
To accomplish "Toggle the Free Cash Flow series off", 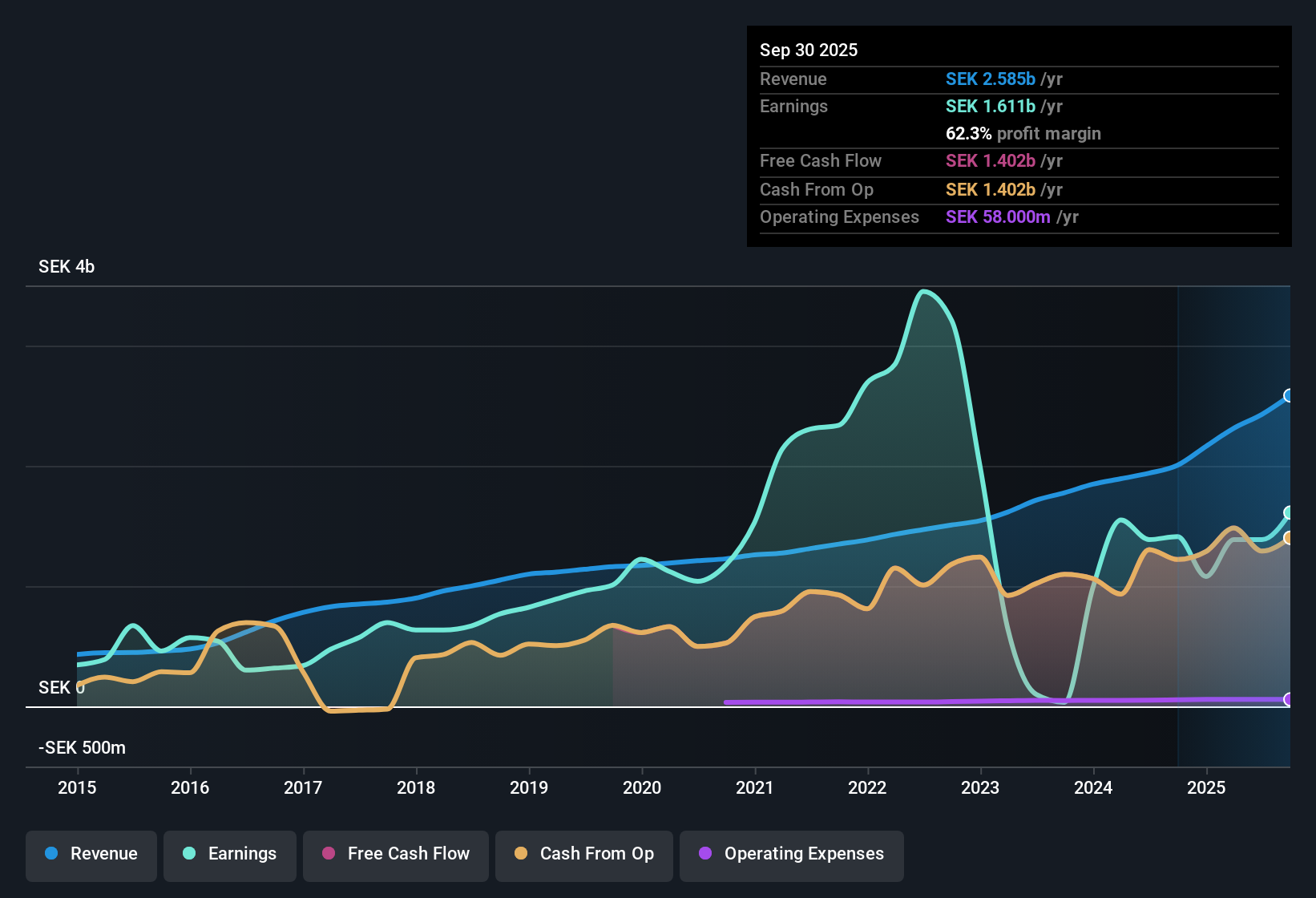I will tap(395, 854).
